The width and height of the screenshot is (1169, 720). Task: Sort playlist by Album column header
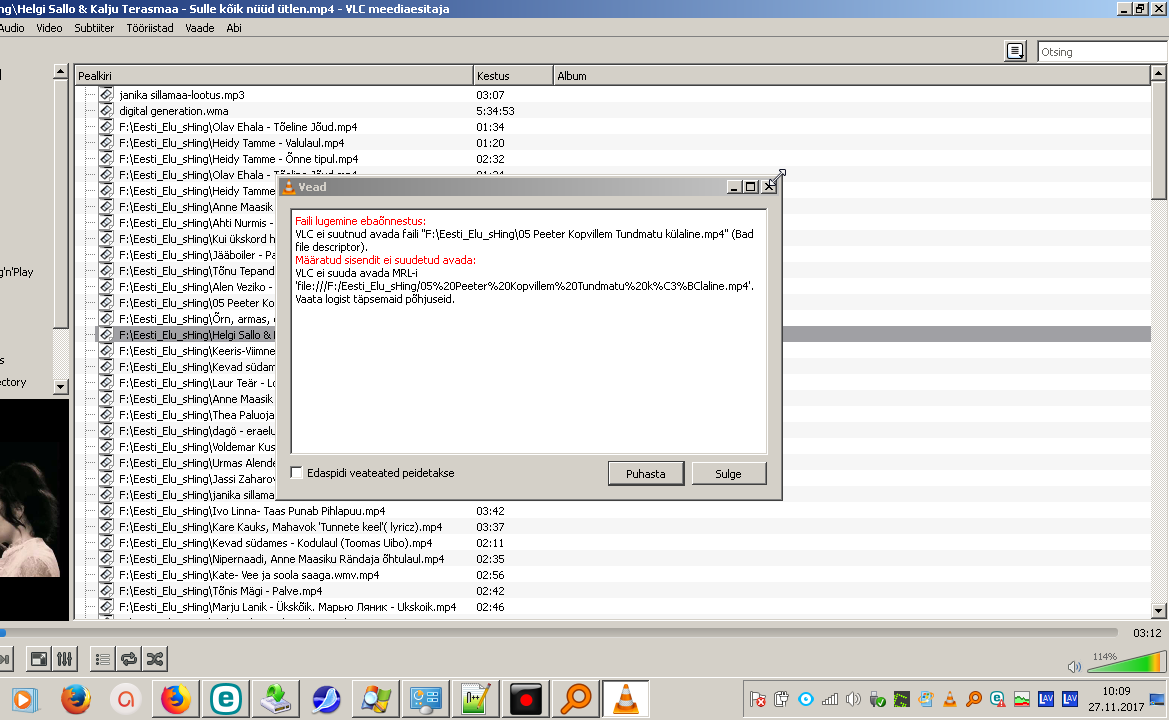852,75
